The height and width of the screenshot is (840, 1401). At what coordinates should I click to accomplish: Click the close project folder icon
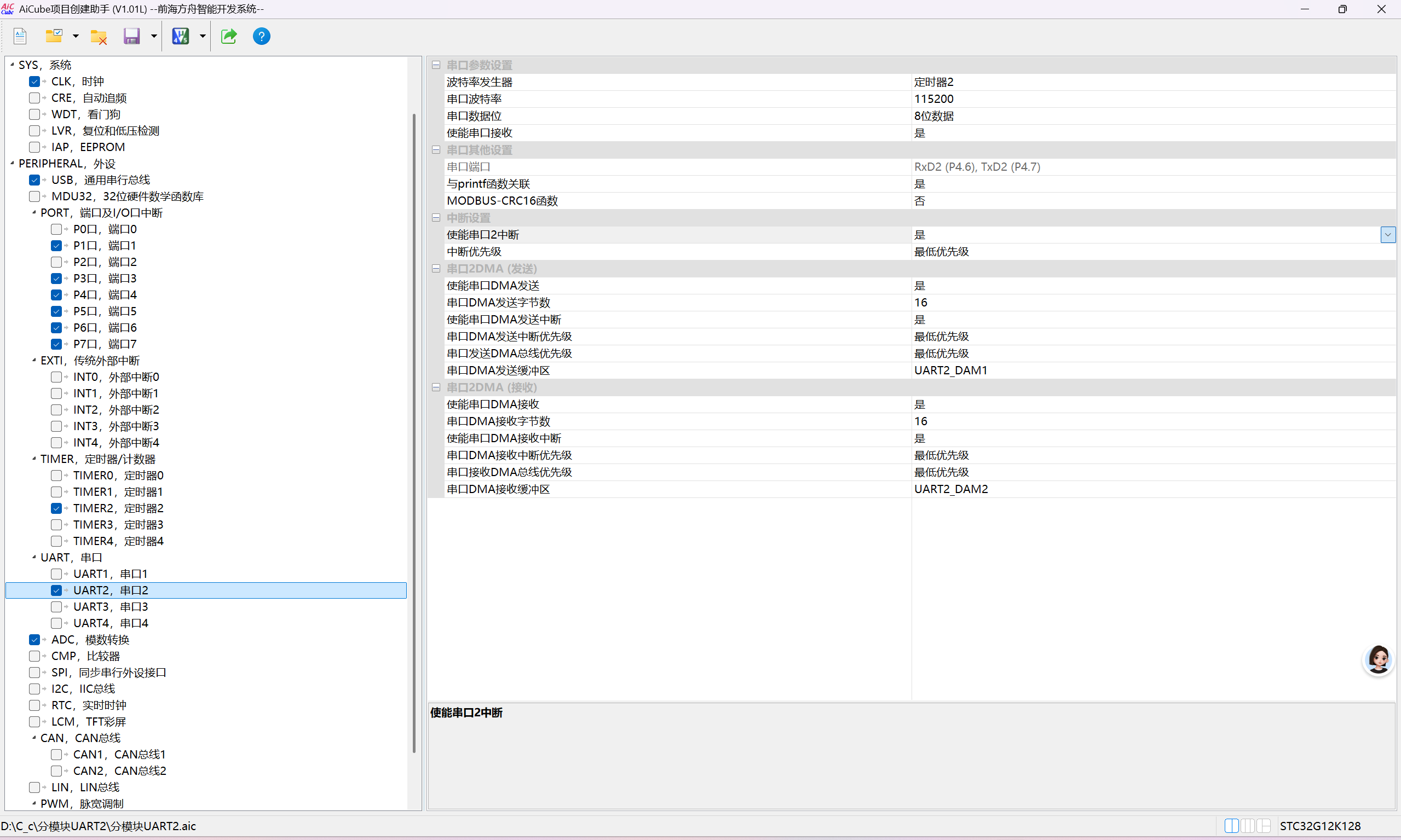(99, 37)
